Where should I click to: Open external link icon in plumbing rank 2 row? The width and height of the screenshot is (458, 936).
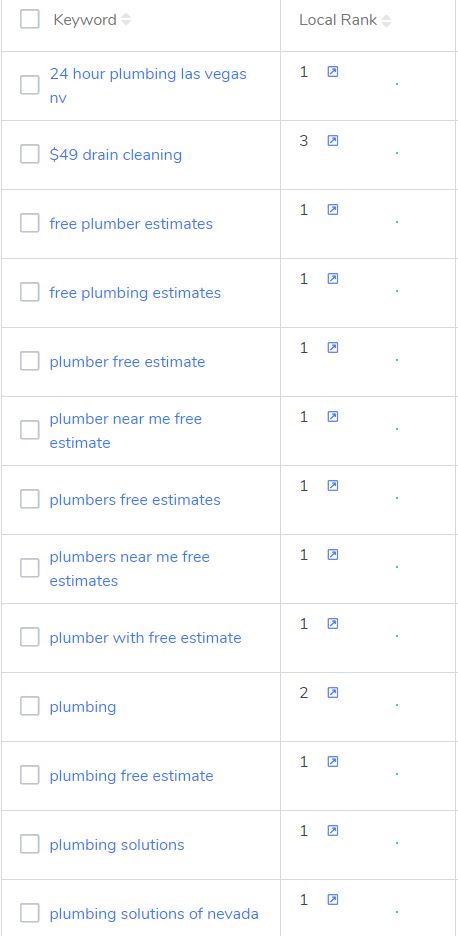333,692
